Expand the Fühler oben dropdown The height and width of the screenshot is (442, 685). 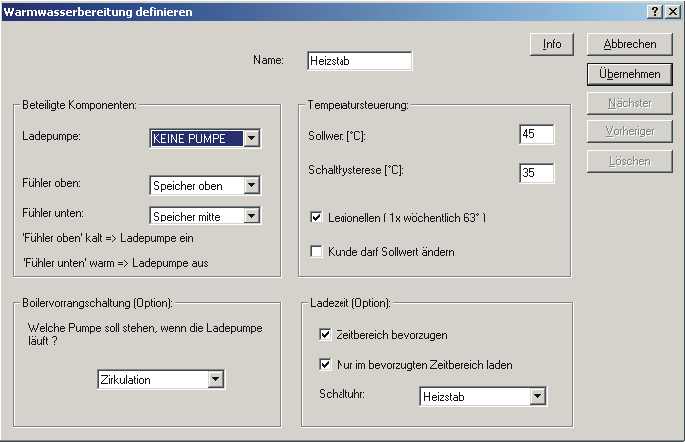(251, 185)
